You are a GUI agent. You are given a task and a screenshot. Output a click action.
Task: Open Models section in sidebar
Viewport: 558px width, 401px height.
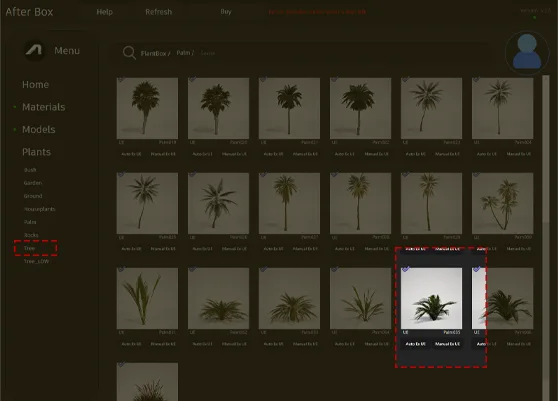point(38,130)
